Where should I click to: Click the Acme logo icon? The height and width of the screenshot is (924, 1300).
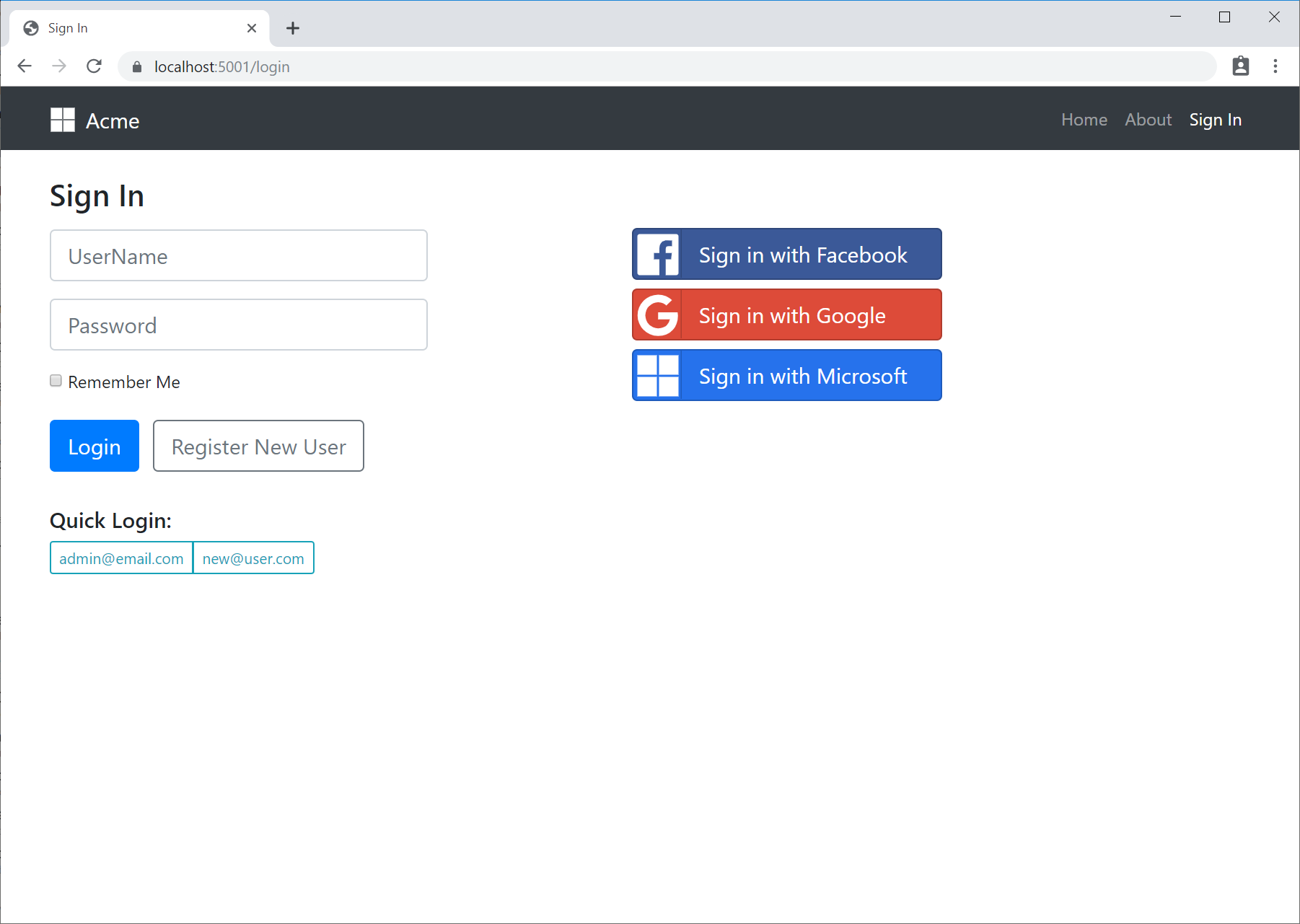click(x=63, y=120)
